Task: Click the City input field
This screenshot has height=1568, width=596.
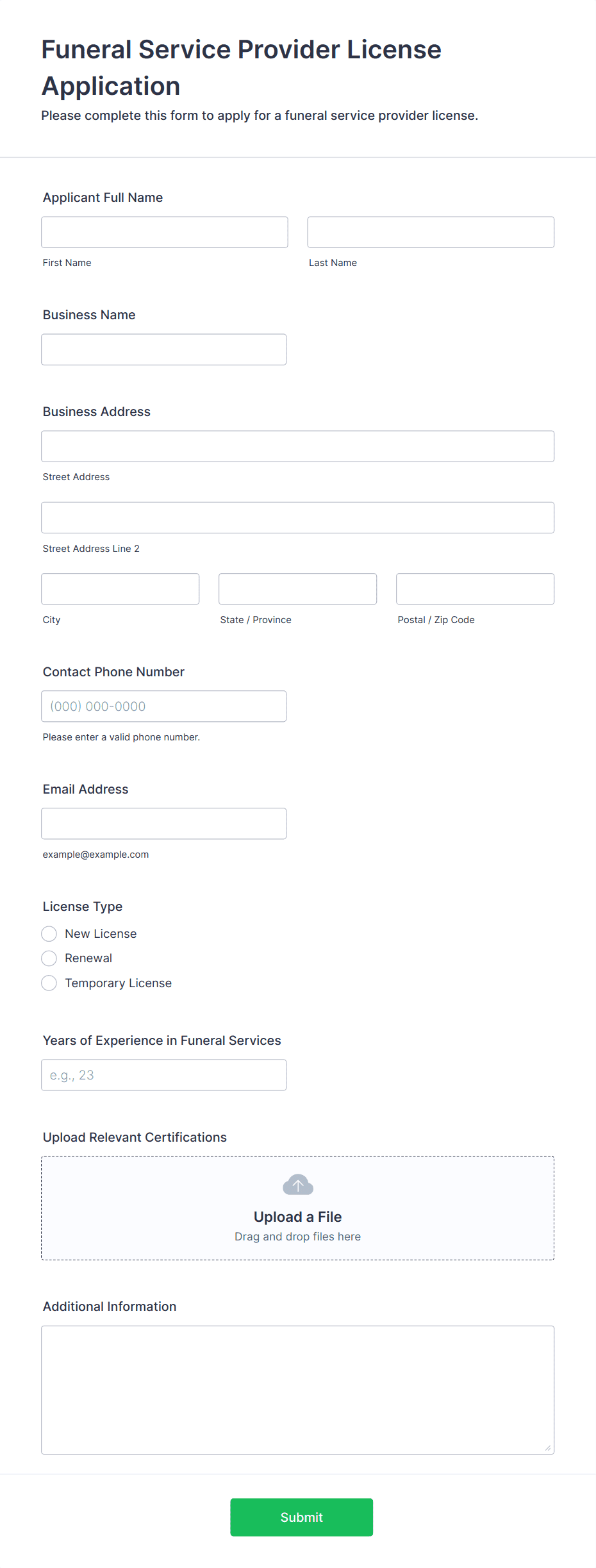Action: 120,588
